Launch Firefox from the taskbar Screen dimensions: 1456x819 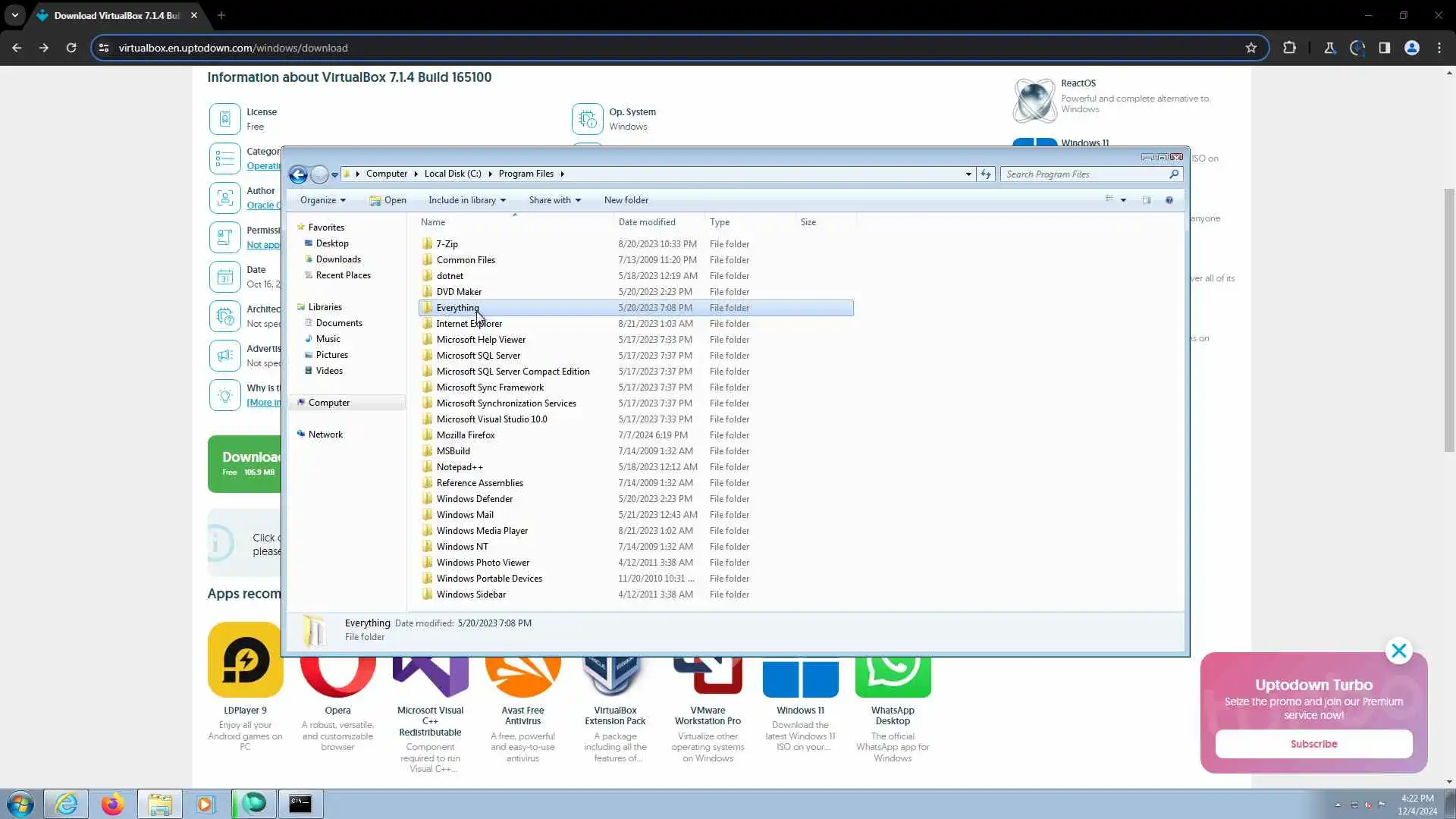point(113,804)
